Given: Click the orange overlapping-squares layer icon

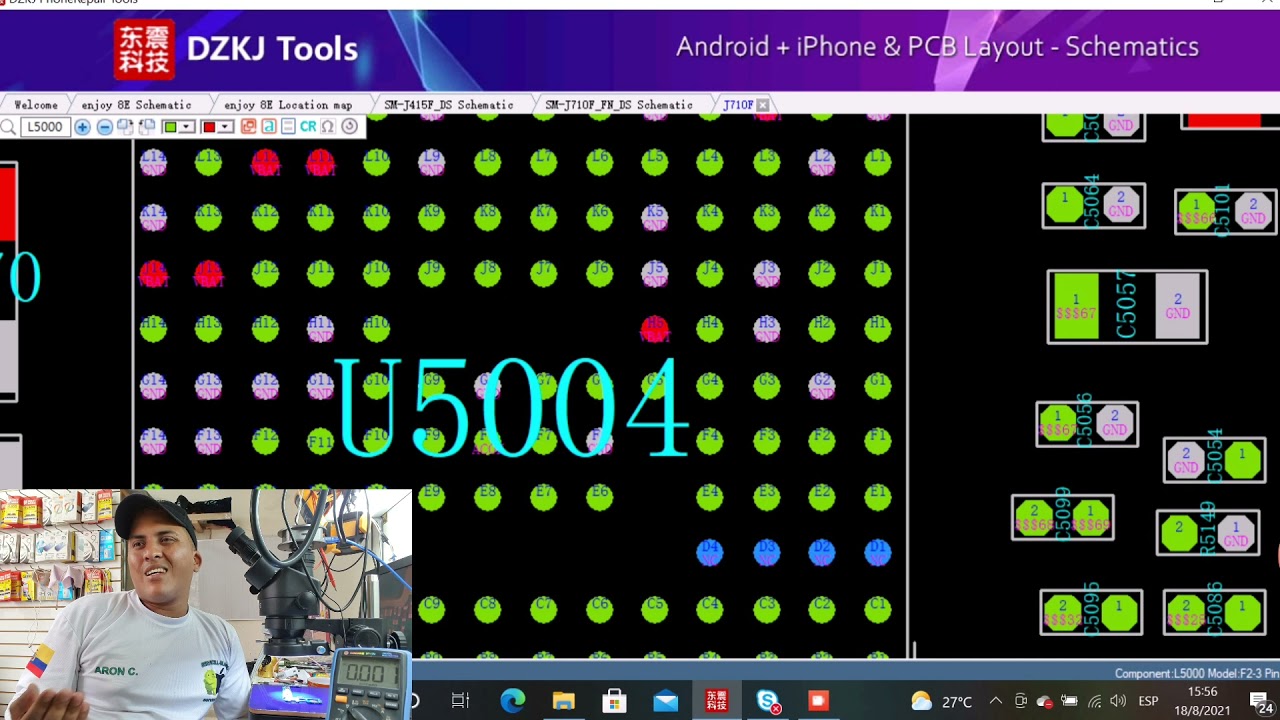Looking at the screenshot, I should pyautogui.click(x=249, y=127).
